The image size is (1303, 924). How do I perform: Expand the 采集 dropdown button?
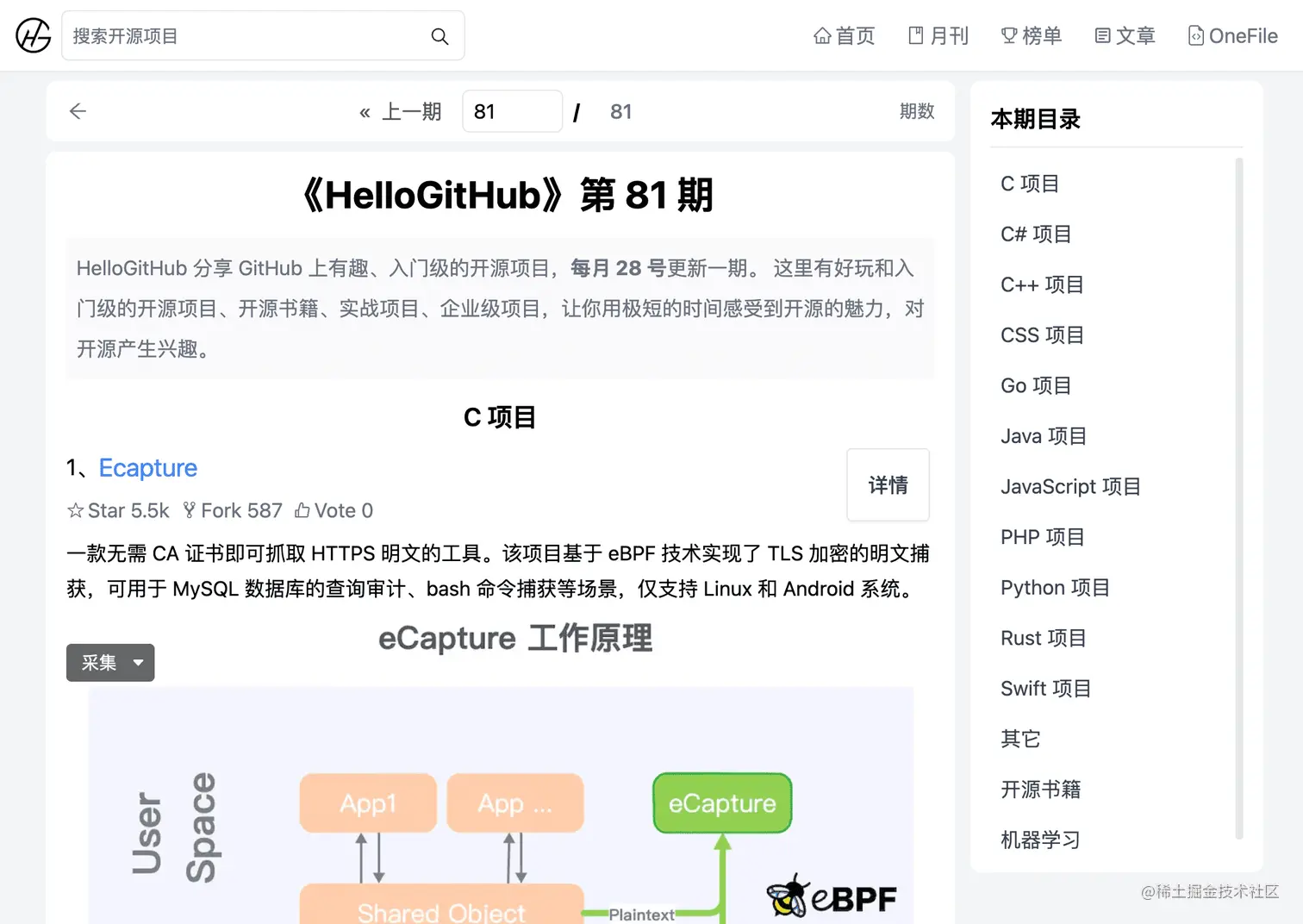point(110,663)
